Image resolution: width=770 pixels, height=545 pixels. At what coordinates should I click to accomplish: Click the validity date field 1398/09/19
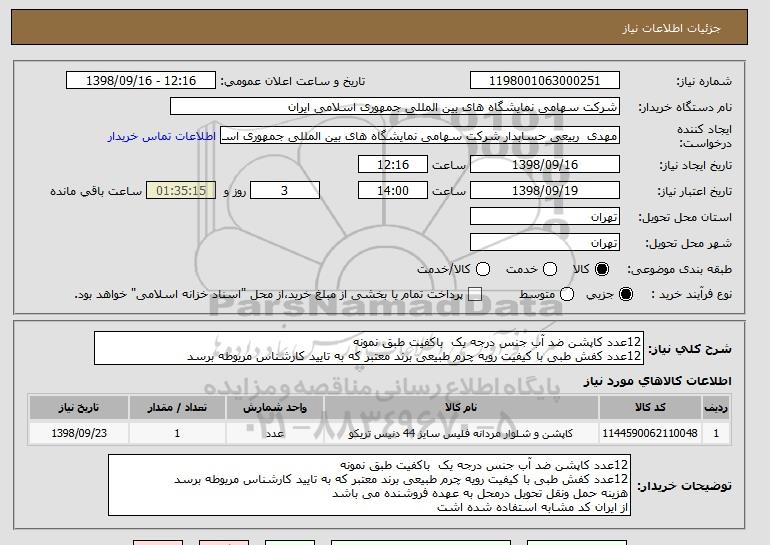point(545,191)
